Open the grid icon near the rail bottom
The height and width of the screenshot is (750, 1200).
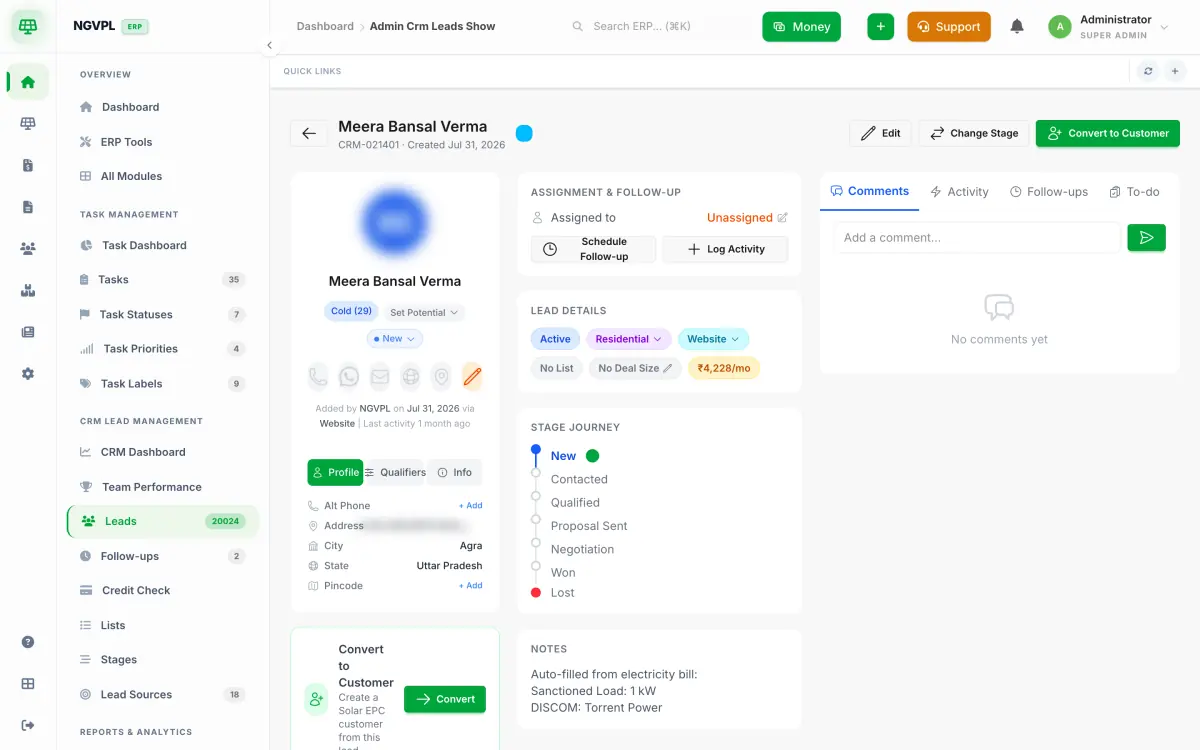coord(28,684)
